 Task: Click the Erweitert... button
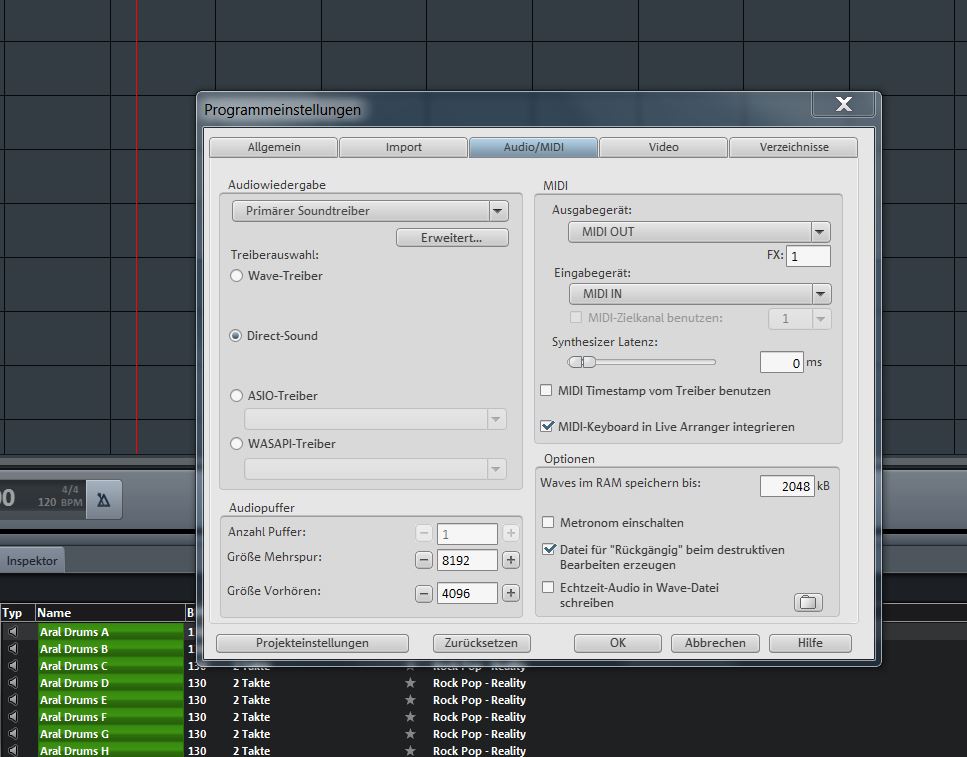coord(452,238)
